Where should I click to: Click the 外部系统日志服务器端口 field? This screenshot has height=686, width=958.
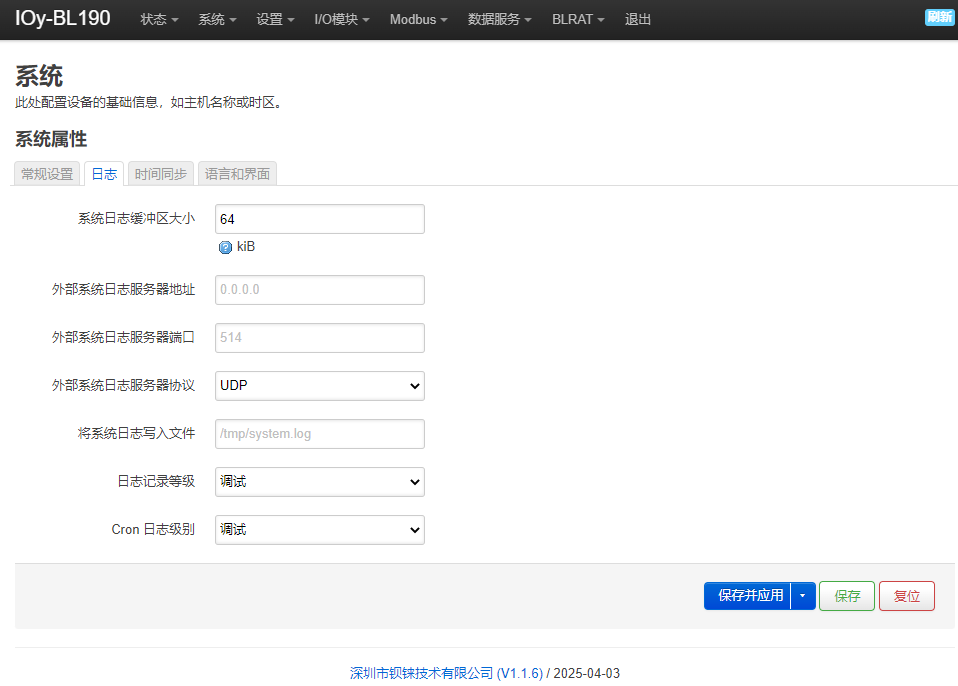(320, 338)
